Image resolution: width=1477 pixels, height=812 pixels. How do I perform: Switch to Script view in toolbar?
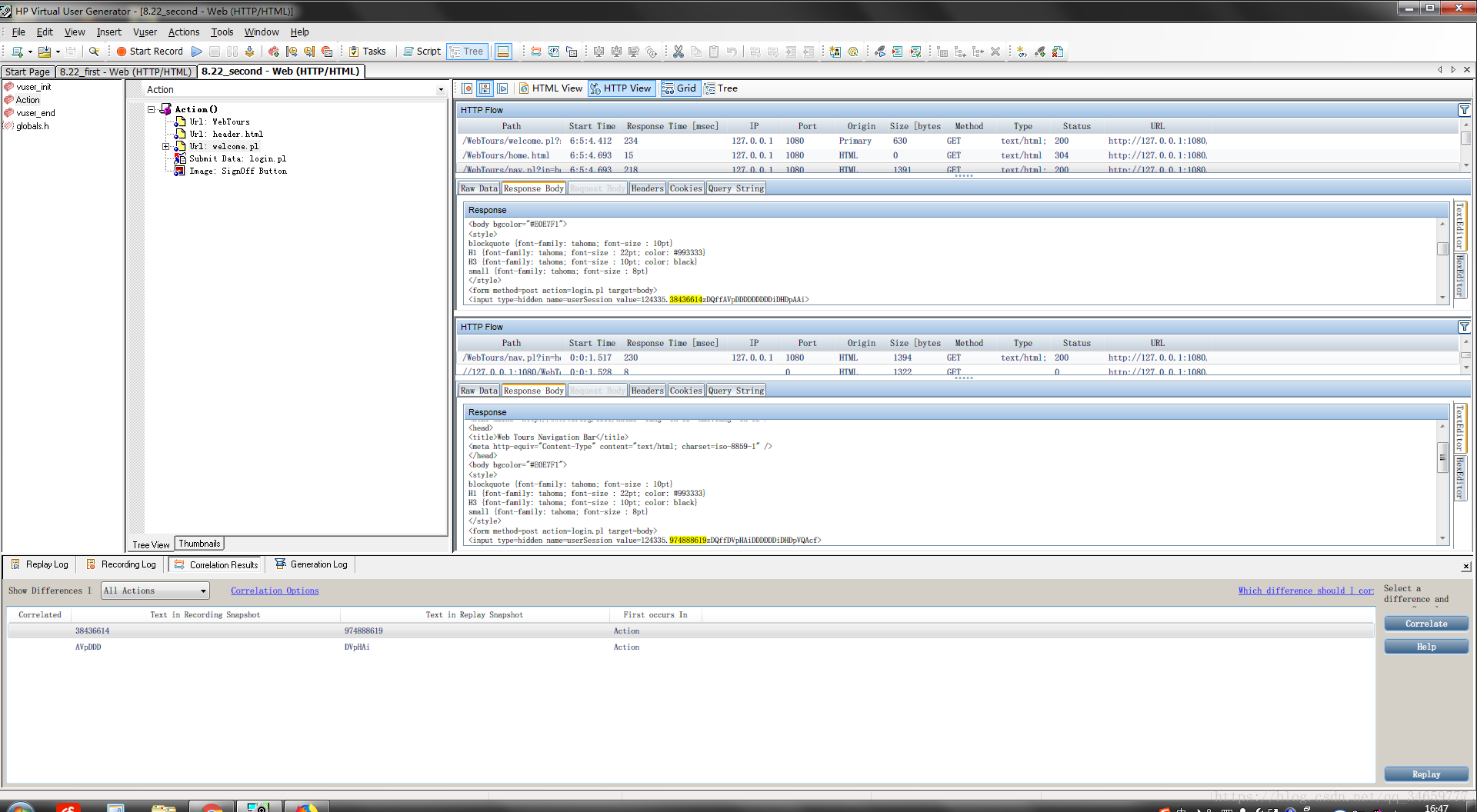tap(422, 52)
